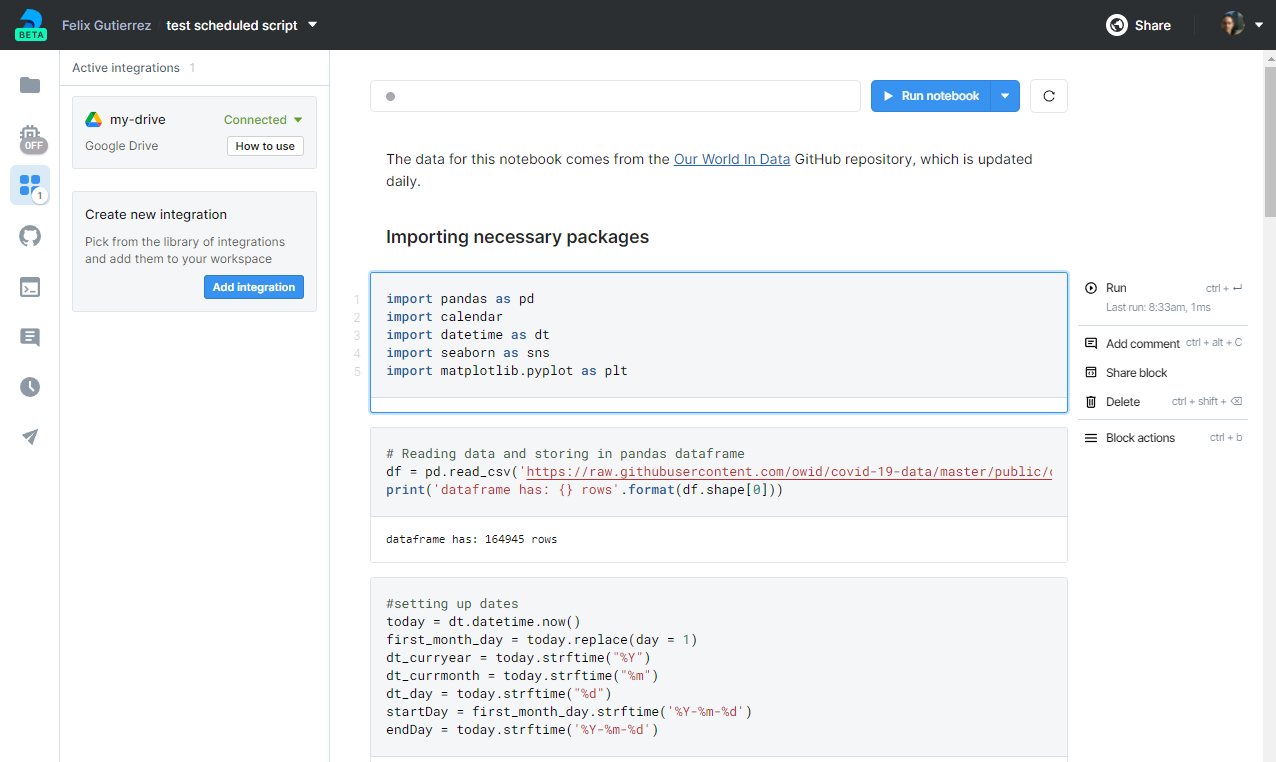Click the read_csv code block
Viewport: 1276px width, 762px height.
[719, 472]
